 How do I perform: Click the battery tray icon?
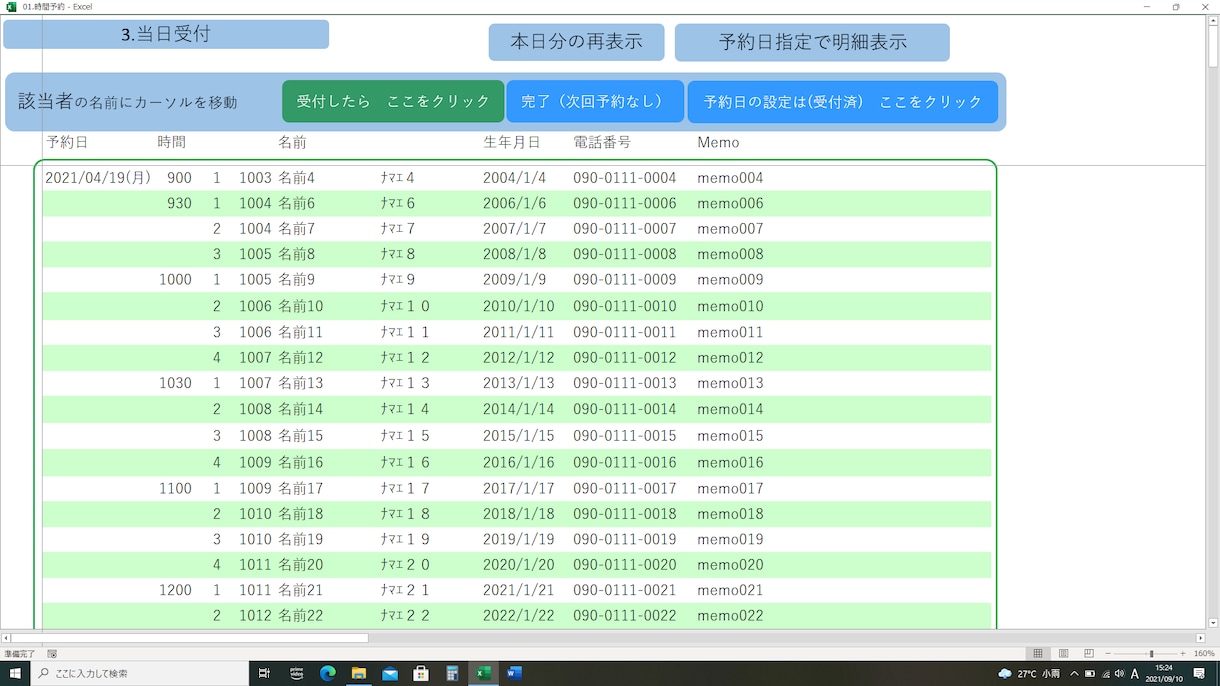[x=1090, y=674]
